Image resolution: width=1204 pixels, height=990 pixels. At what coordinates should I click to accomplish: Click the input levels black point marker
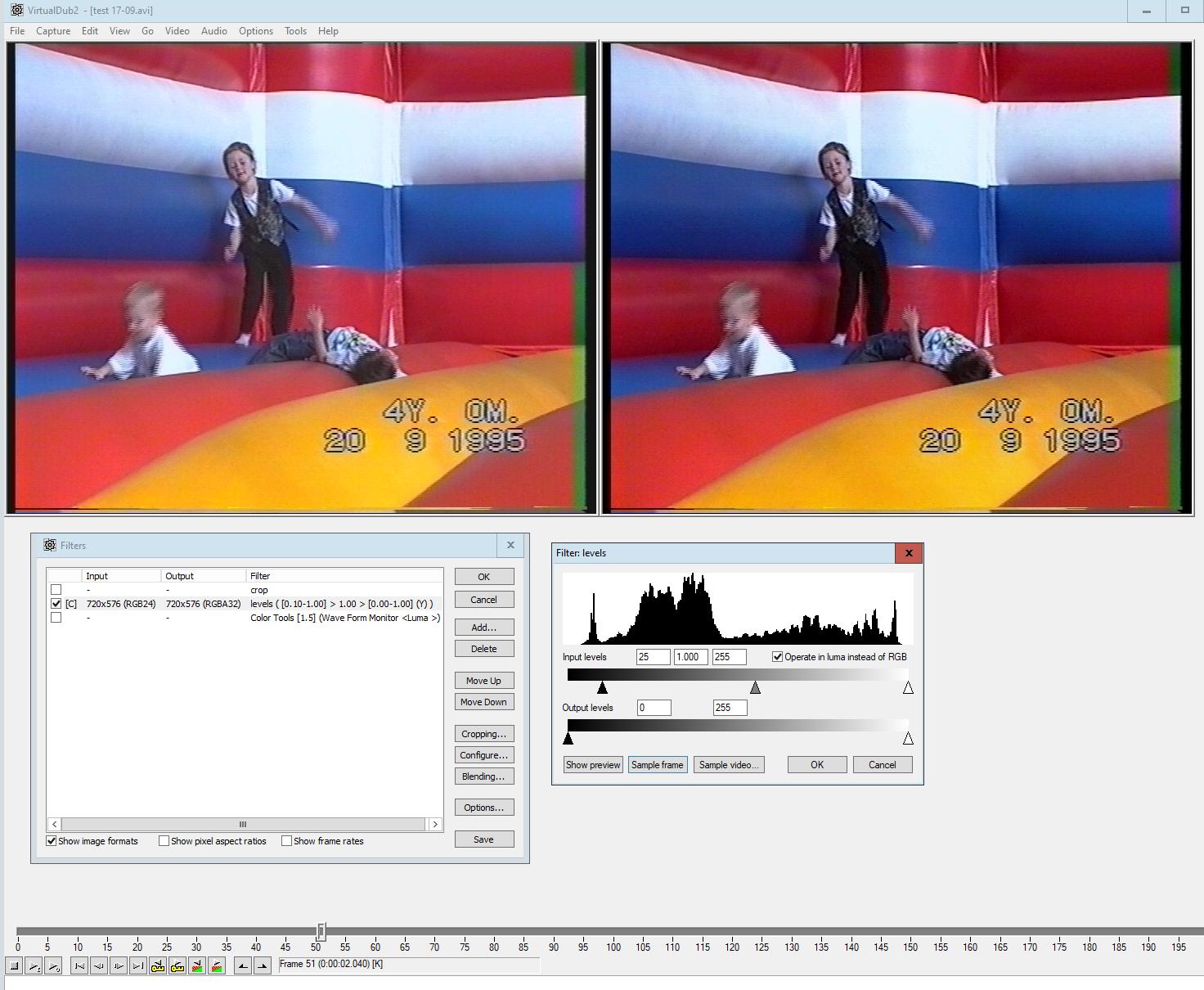coord(603,688)
